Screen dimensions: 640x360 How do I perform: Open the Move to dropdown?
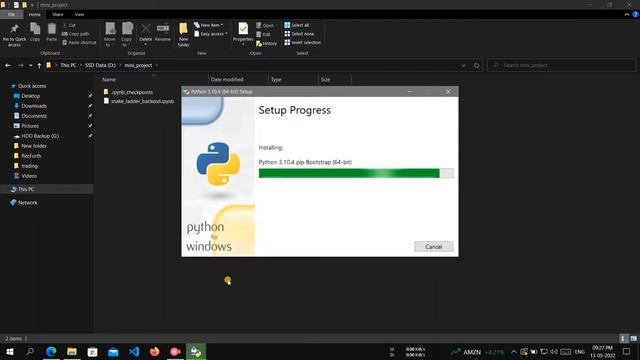[x=110, y=35]
